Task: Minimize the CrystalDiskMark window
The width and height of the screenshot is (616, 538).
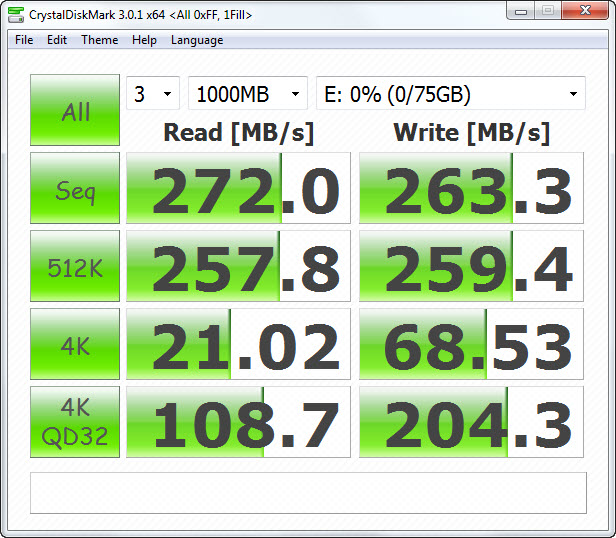Action: 521,13
